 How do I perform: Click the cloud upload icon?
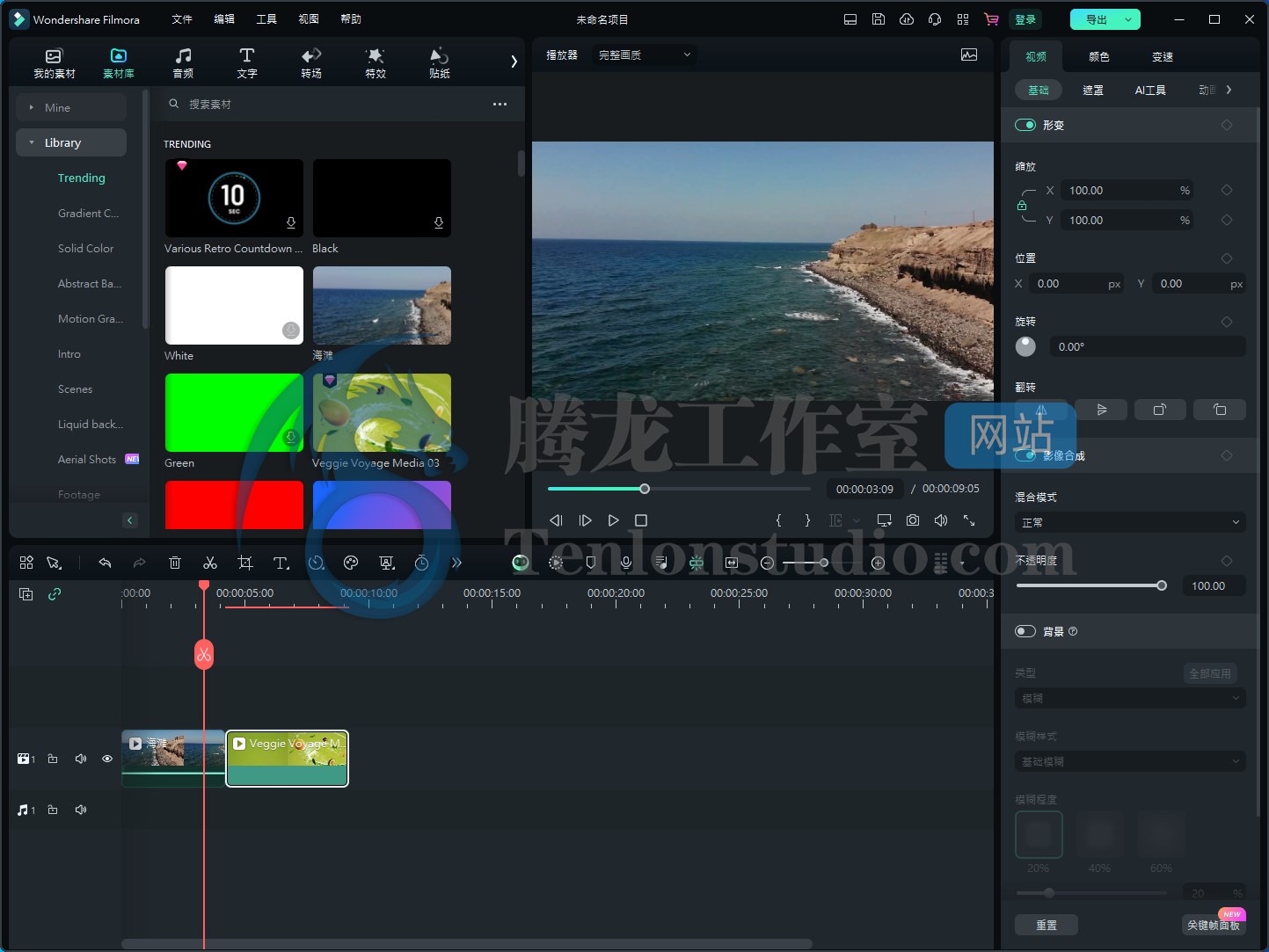click(x=907, y=19)
